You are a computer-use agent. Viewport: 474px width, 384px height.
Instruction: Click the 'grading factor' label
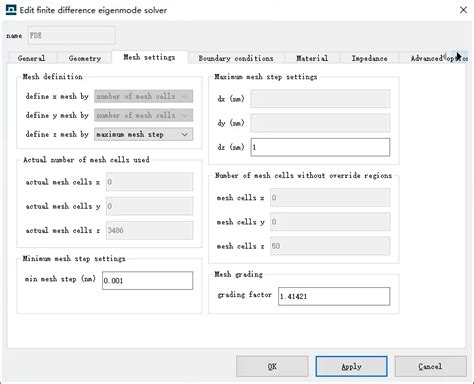click(x=245, y=295)
